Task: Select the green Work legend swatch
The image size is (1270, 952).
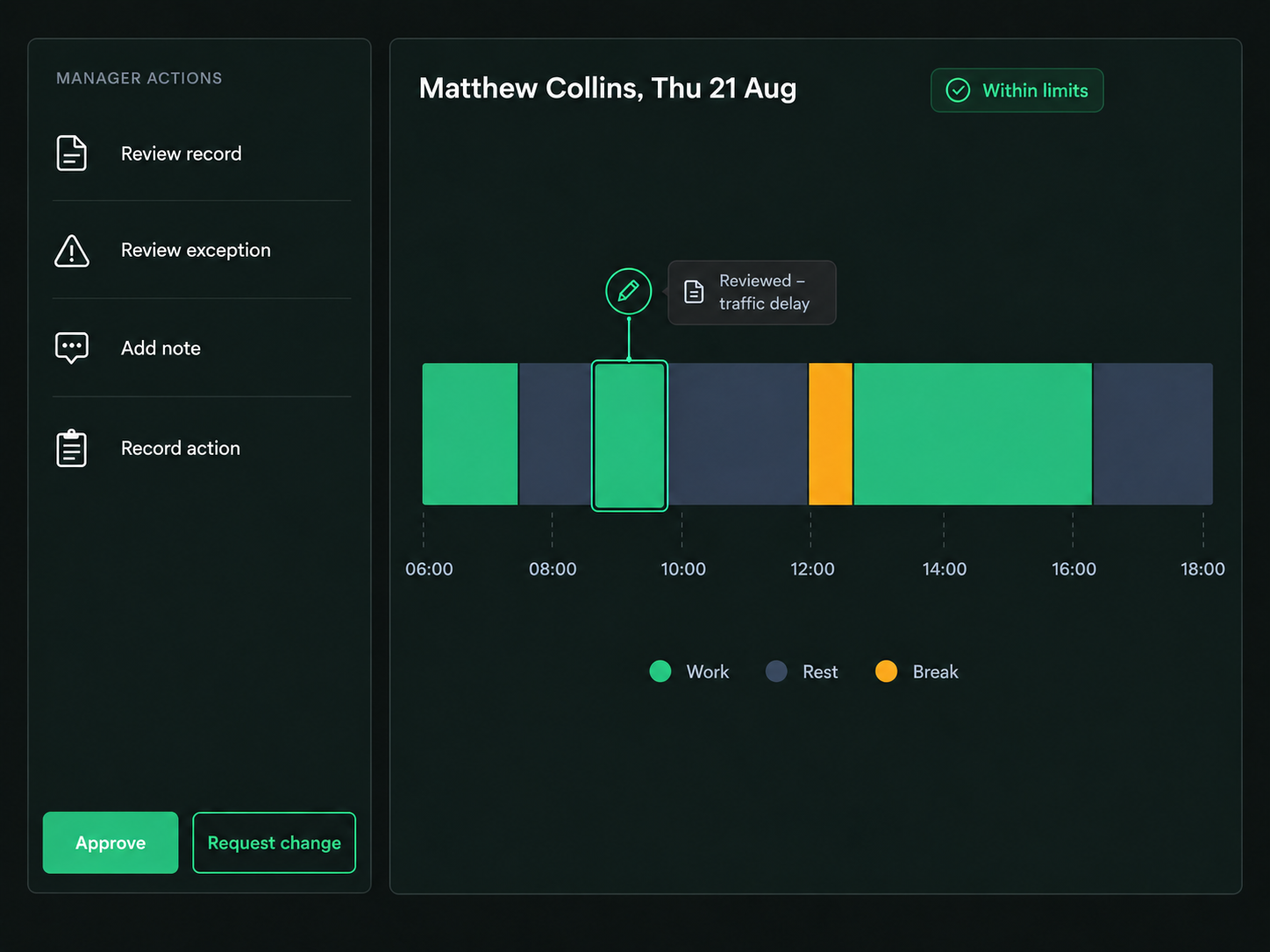Action: pyautogui.click(x=660, y=671)
